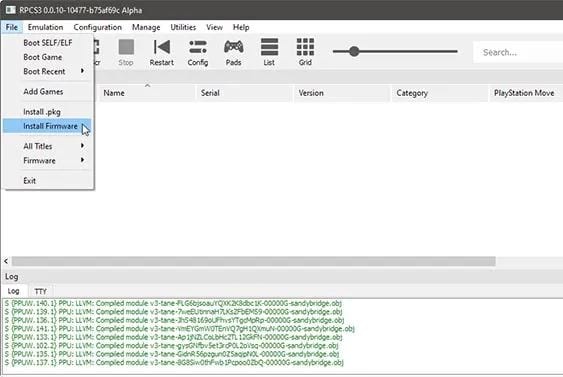Expand the Firmware submenu
The image size is (563, 377).
pyautogui.click(x=47, y=160)
